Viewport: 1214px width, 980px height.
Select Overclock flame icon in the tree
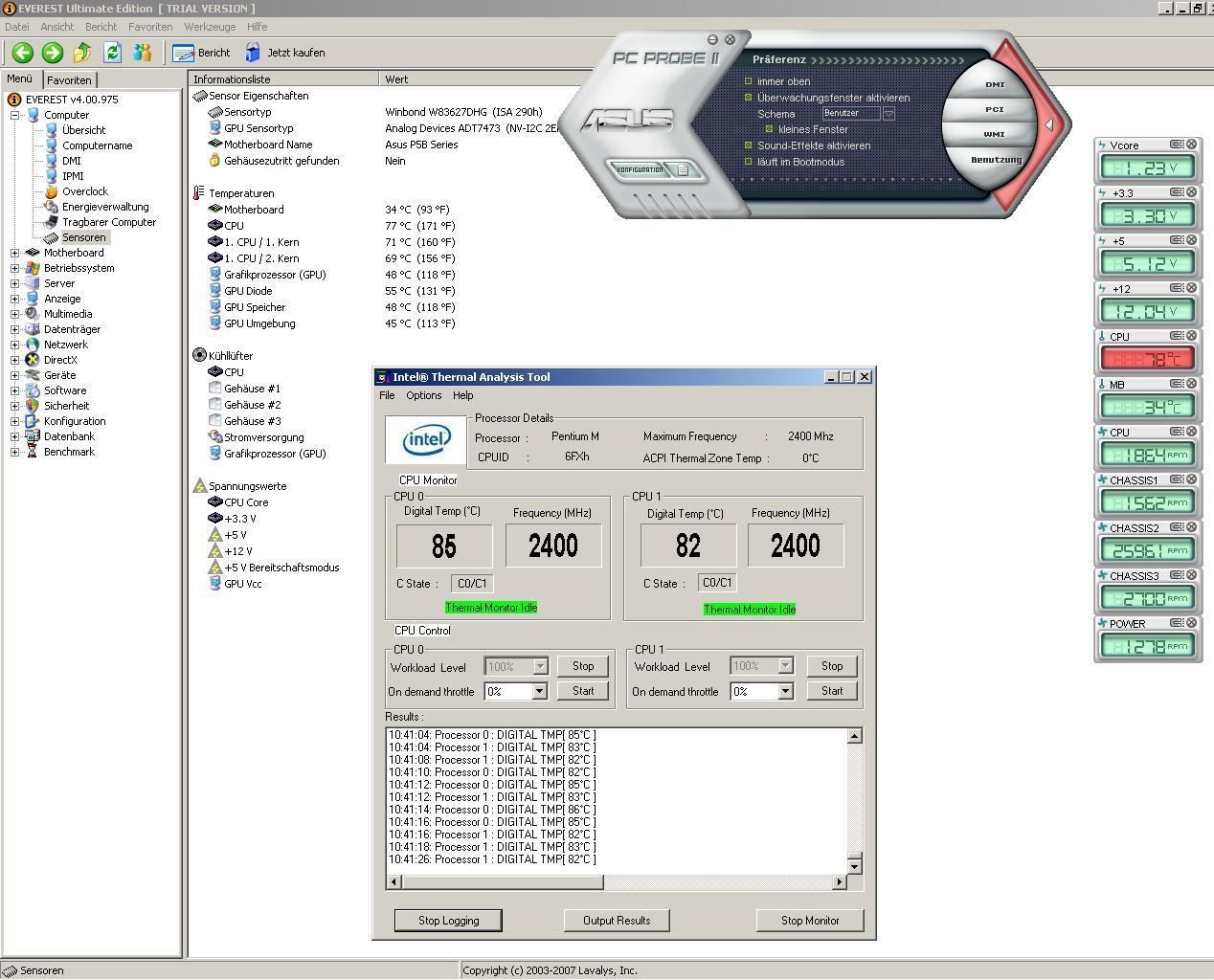(52, 191)
